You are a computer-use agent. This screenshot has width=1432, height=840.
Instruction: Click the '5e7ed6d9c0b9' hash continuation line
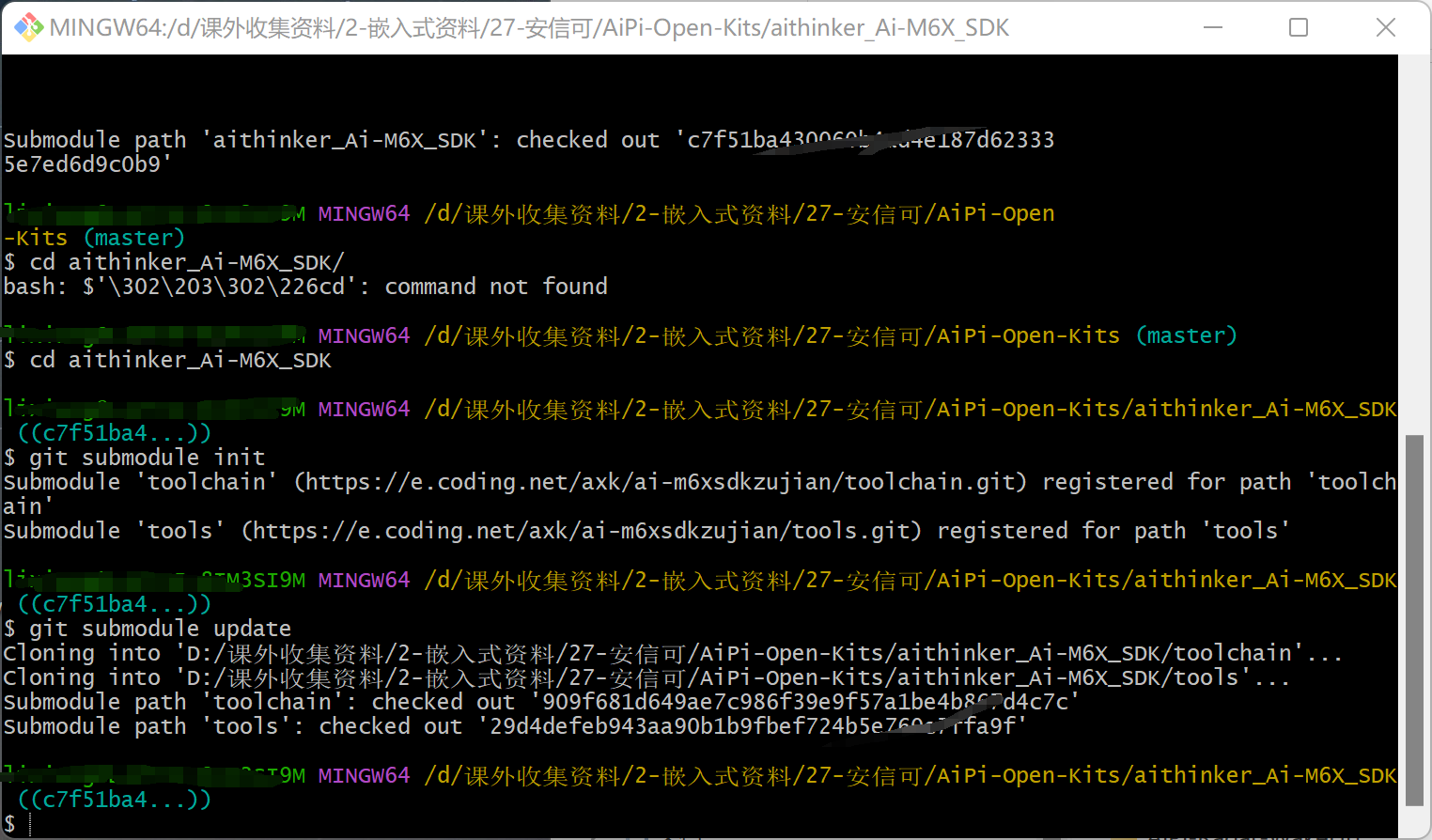click(x=88, y=164)
